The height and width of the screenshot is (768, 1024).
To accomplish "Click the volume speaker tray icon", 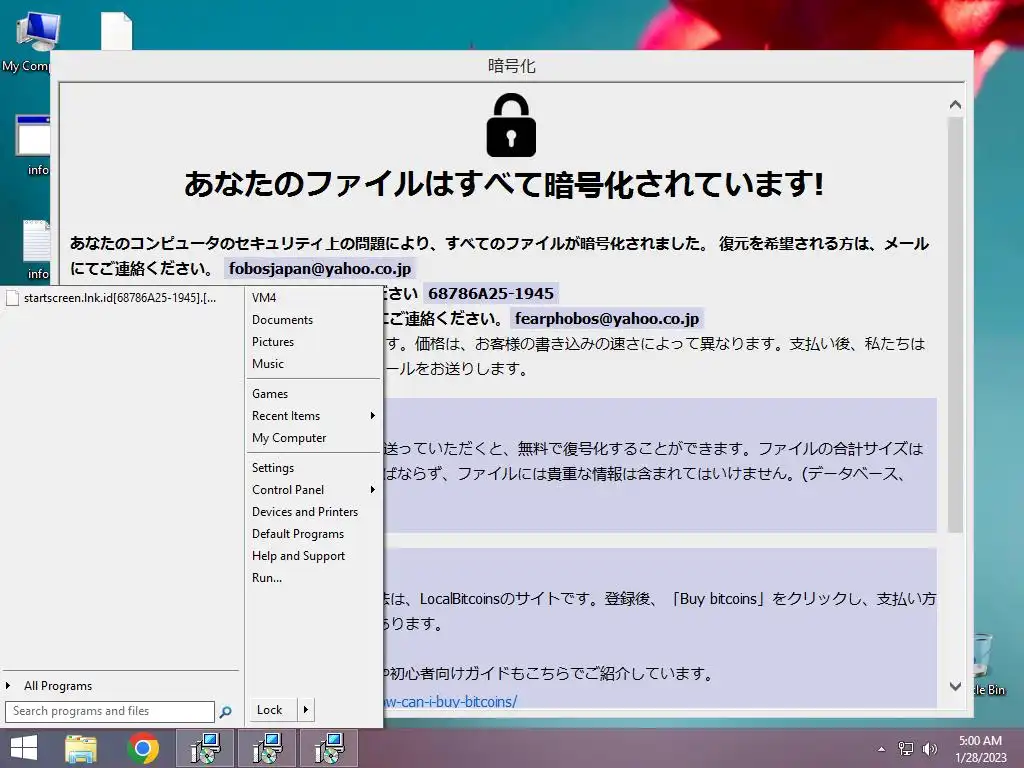I will click(x=929, y=749).
